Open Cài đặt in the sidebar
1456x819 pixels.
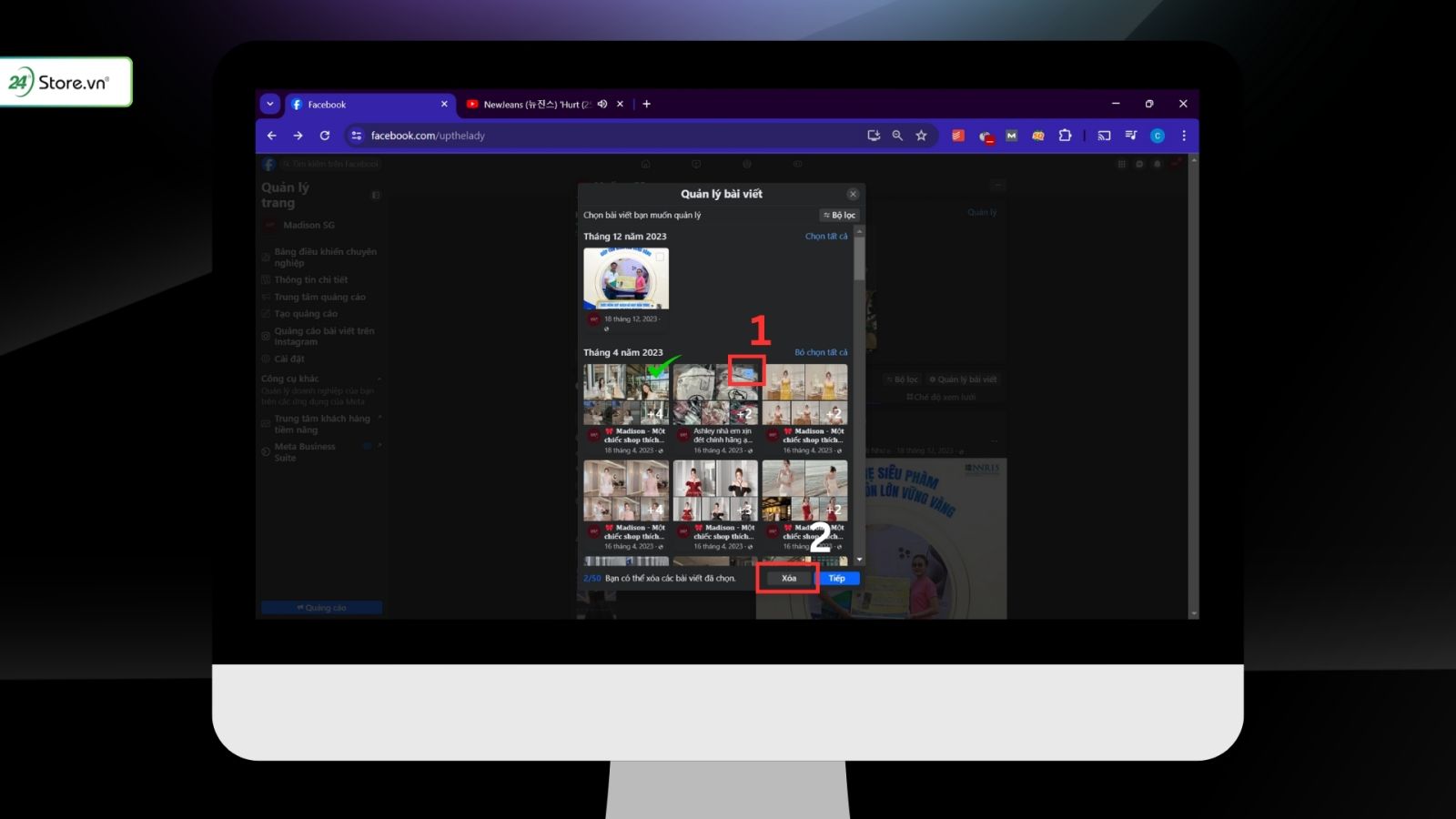pyautogui.click(x=289, y=359)
